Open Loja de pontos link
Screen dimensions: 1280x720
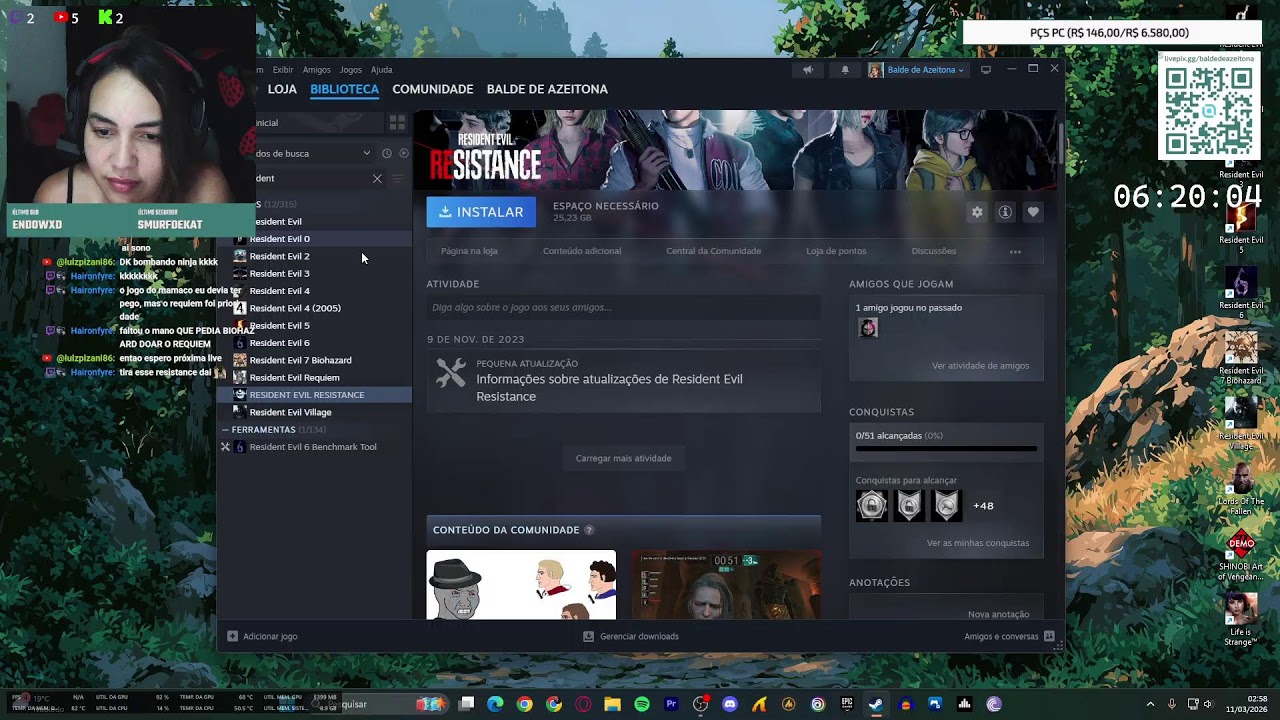(x=836, y=251)
